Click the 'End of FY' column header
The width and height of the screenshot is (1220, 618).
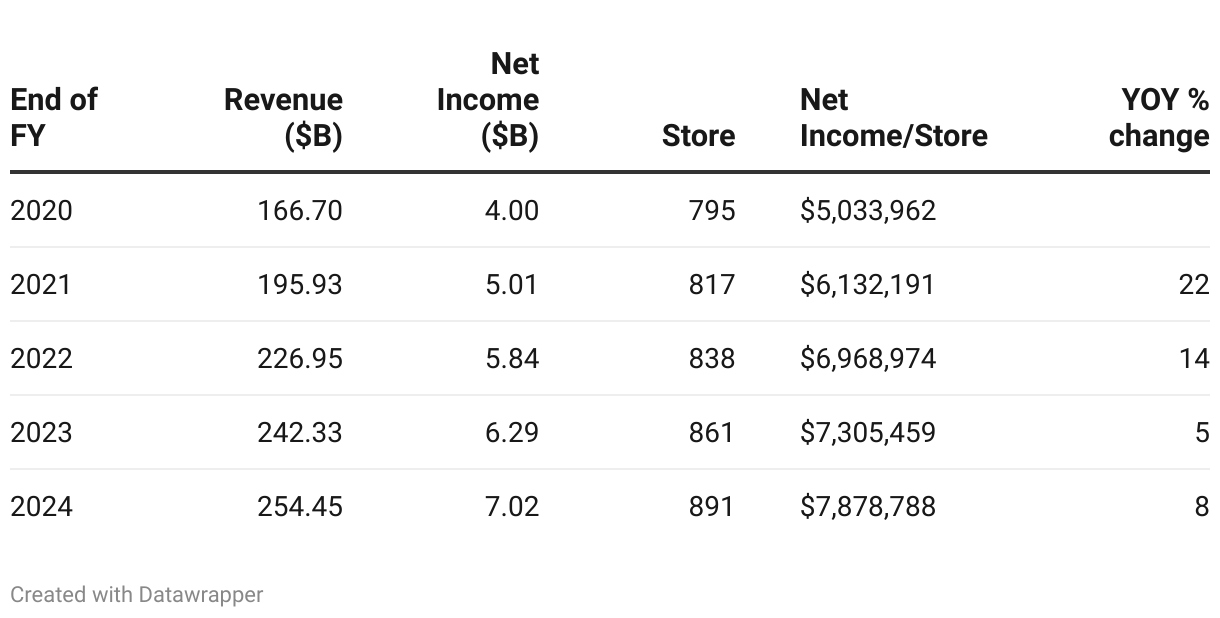(54, 117)
